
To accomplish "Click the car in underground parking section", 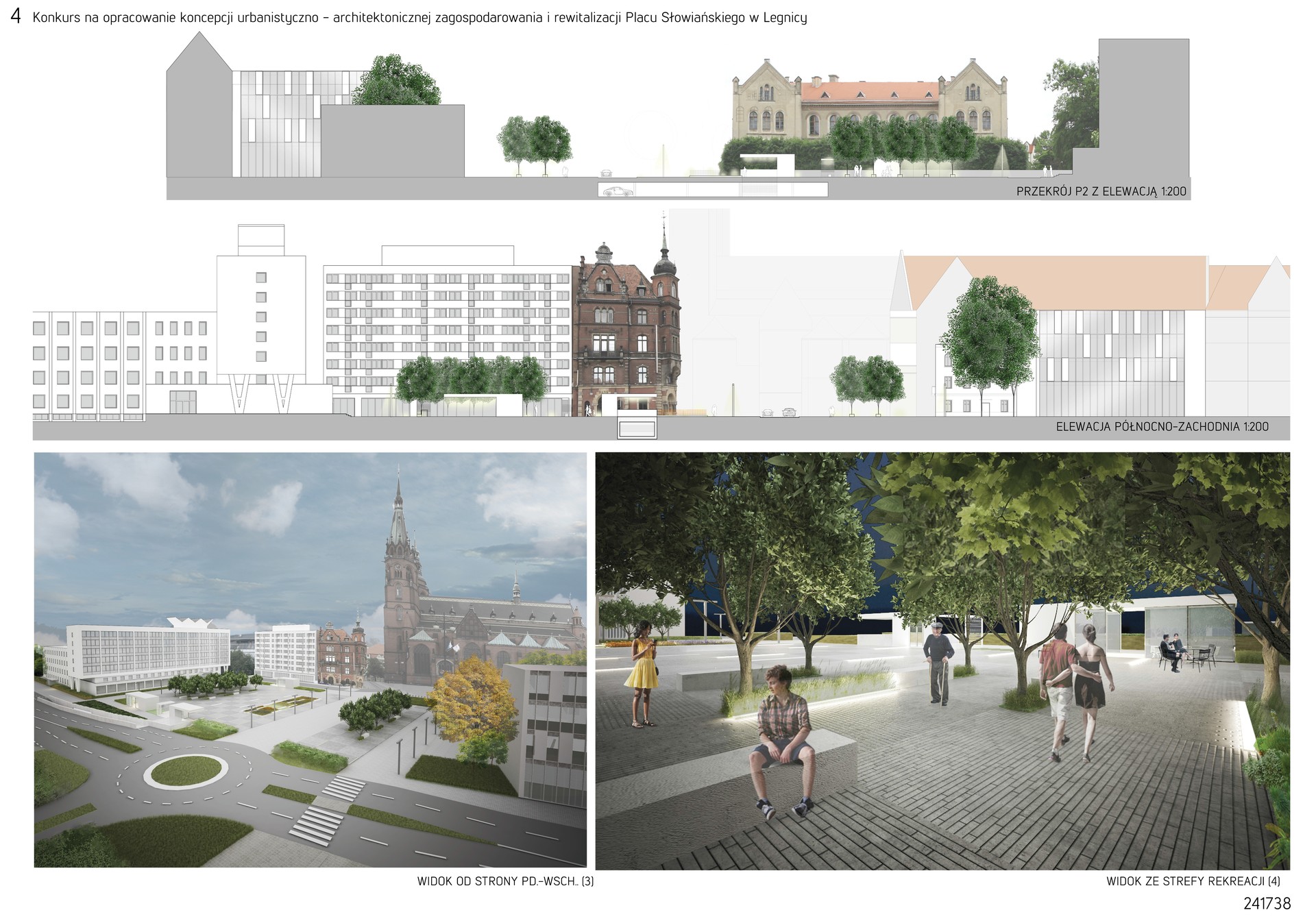I will click(618, 191).
